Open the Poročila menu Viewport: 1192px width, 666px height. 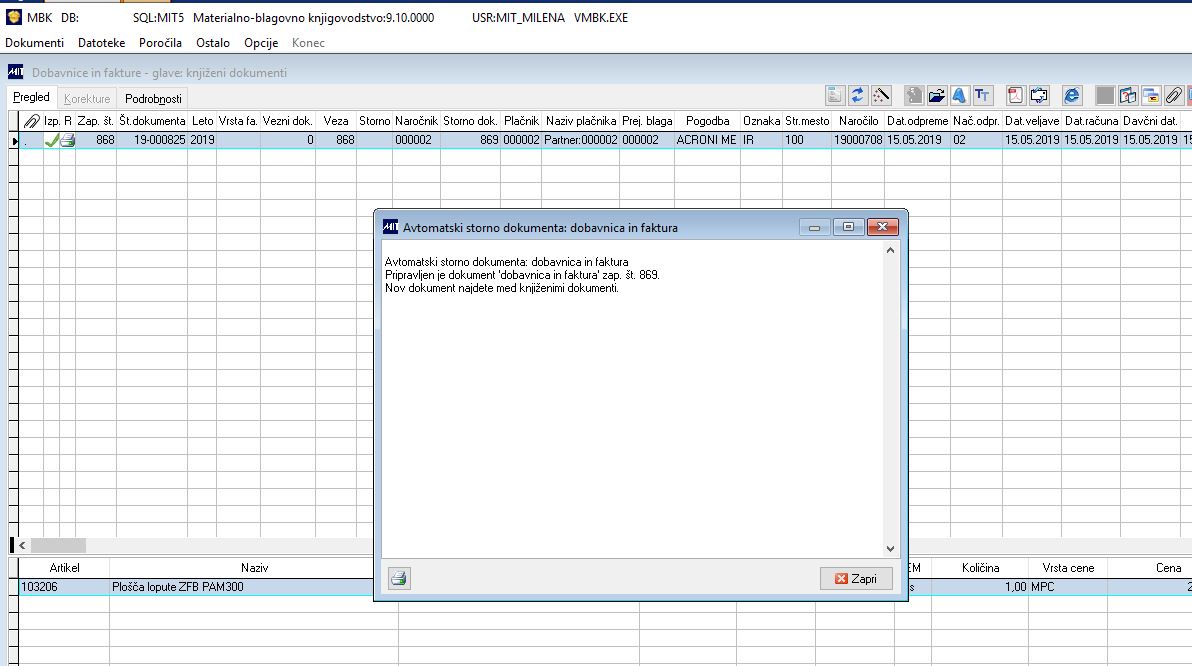pyautogui.click(x=160, y=43)
